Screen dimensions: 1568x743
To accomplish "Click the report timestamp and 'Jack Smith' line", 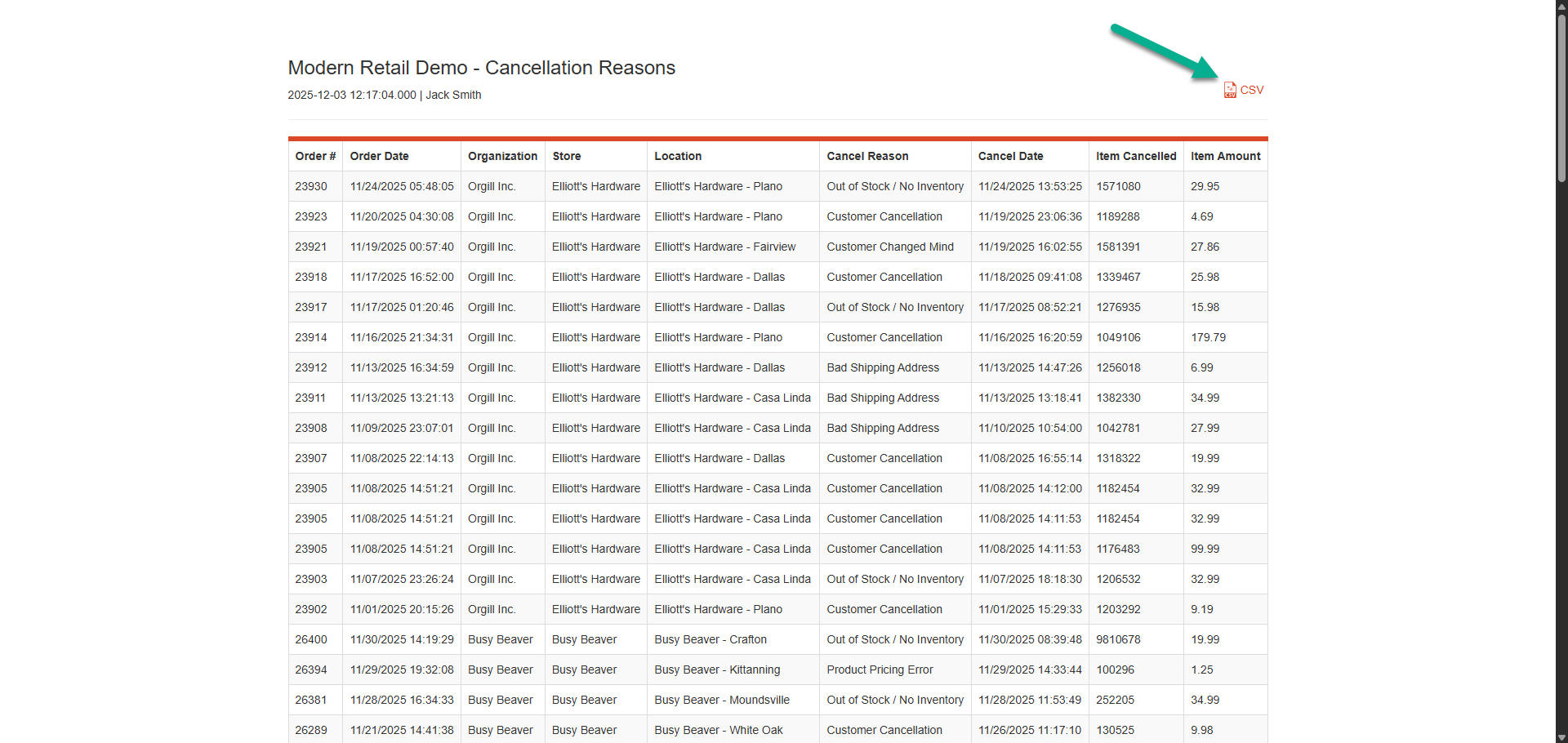I will [x=385, y=95].
